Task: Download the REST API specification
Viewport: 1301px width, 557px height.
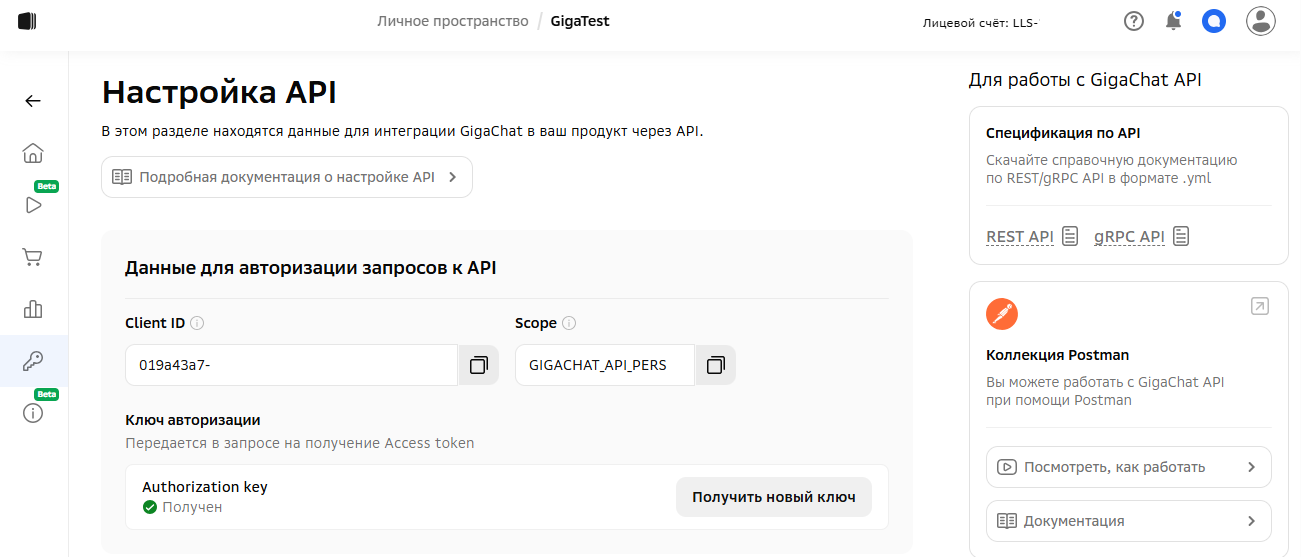Action: tap(1020, 237)
